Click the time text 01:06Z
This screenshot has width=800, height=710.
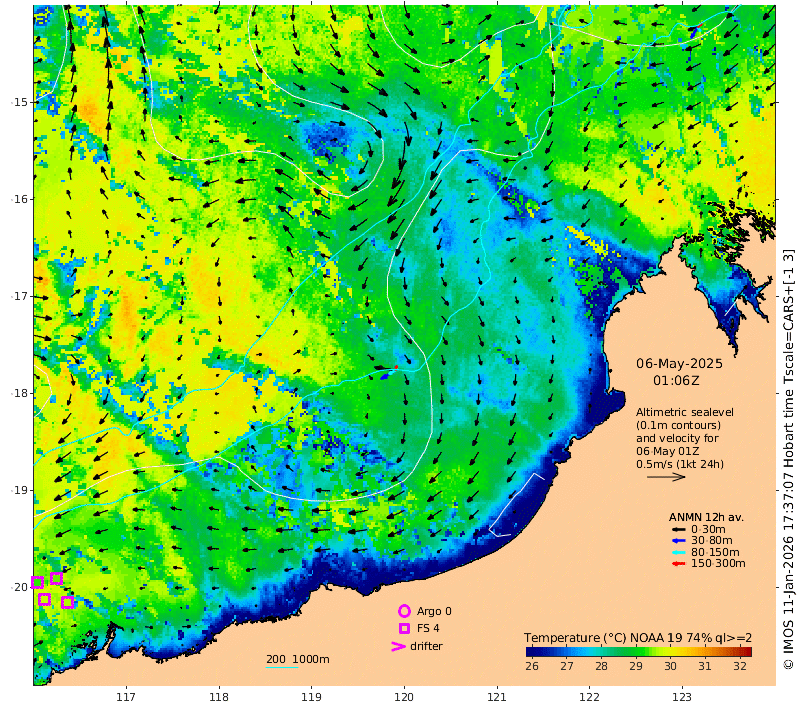[x=676, y=381]
